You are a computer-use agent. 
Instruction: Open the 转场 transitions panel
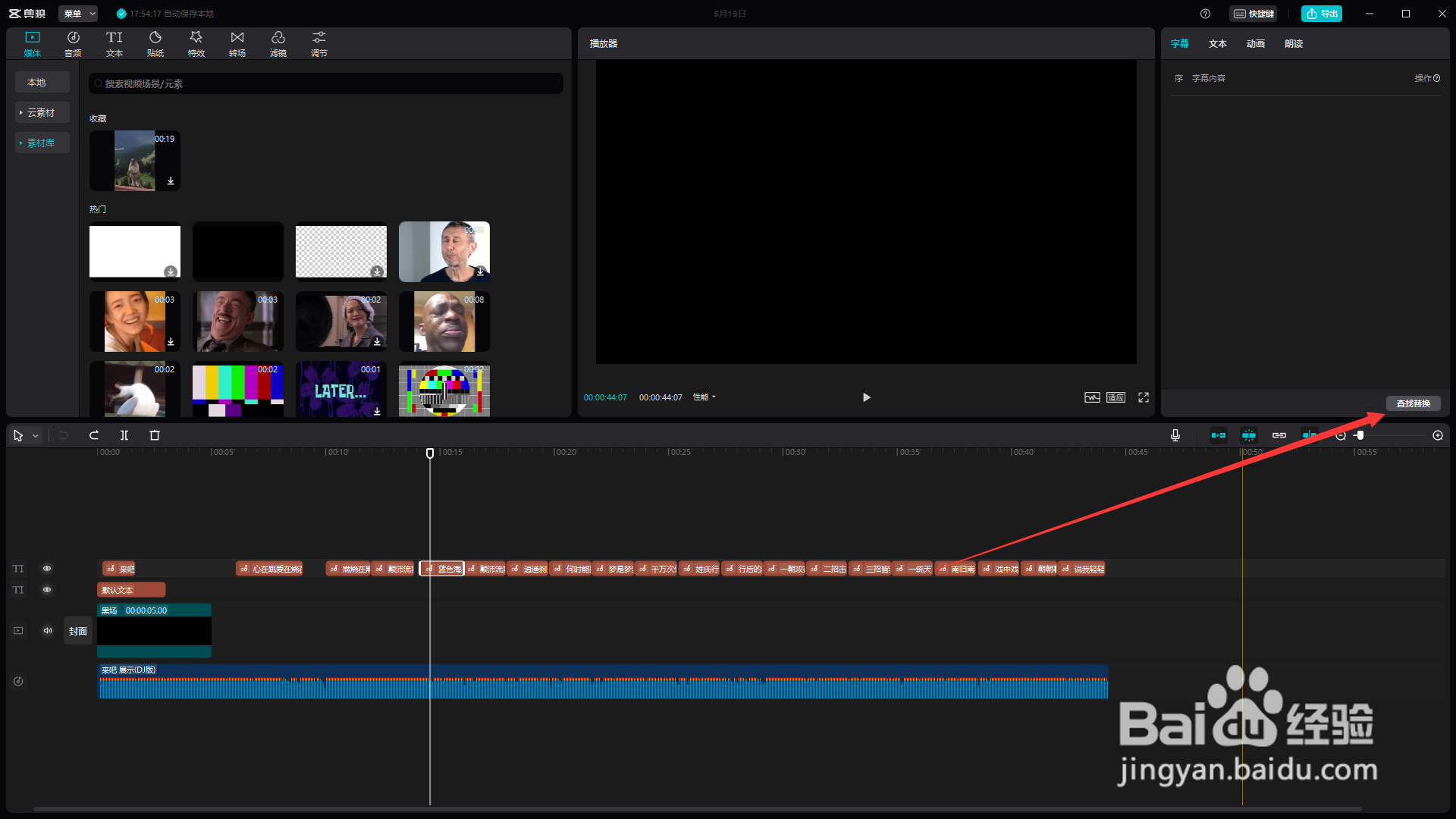pos(237,43)
